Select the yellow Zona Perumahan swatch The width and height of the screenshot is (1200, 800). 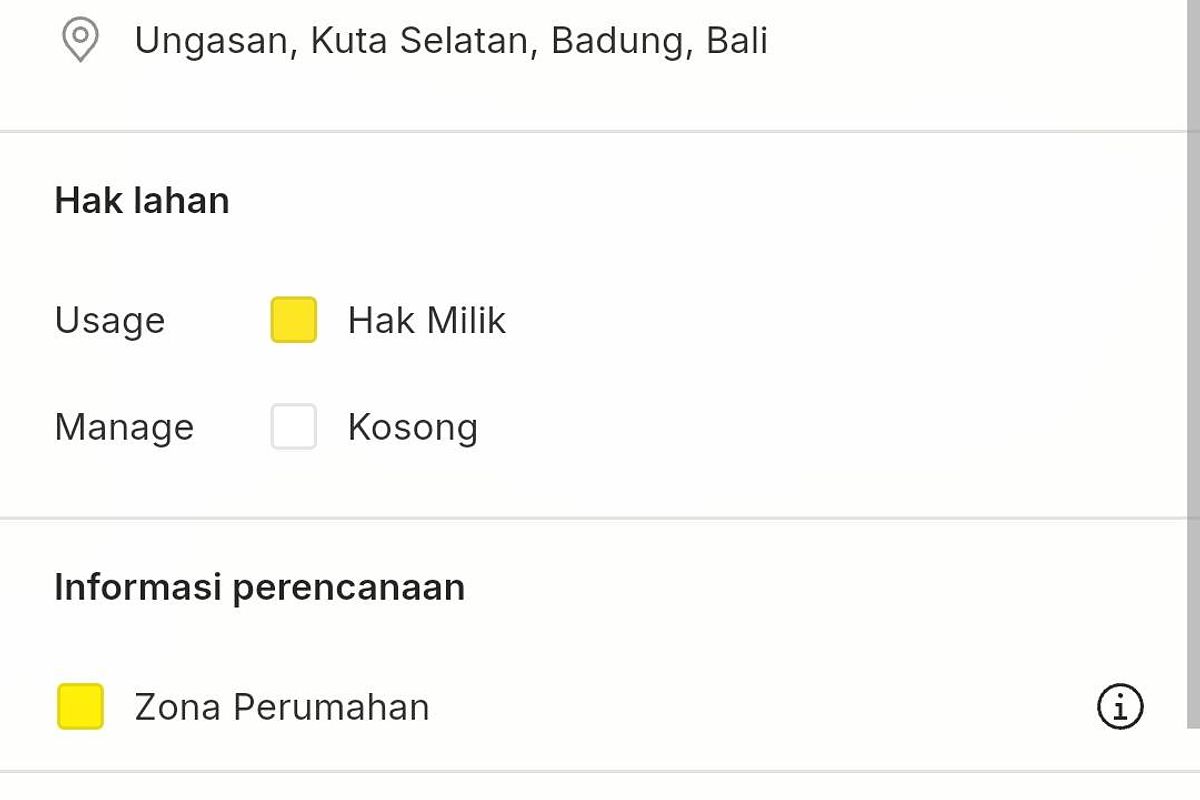coord(80,707)
